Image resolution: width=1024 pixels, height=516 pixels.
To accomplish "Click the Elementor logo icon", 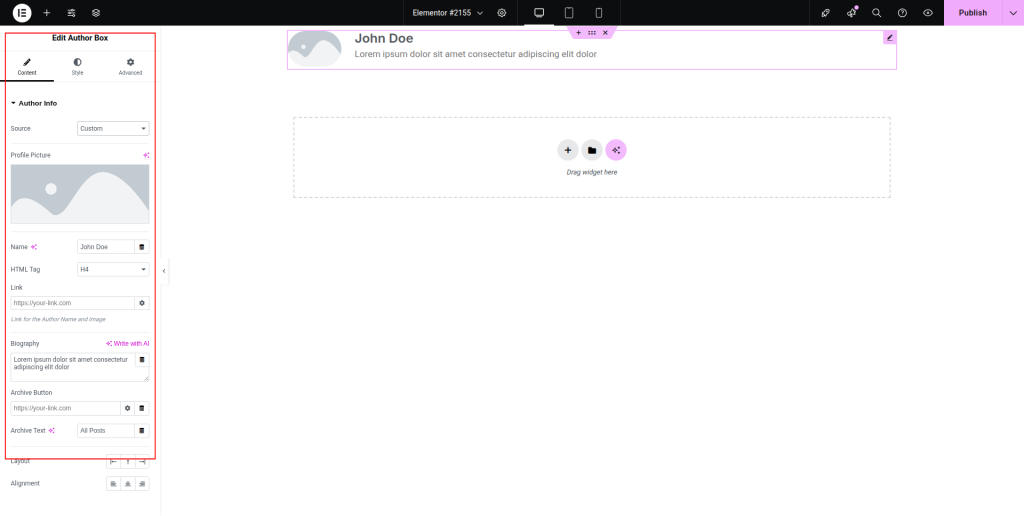I will pos(22,12).
